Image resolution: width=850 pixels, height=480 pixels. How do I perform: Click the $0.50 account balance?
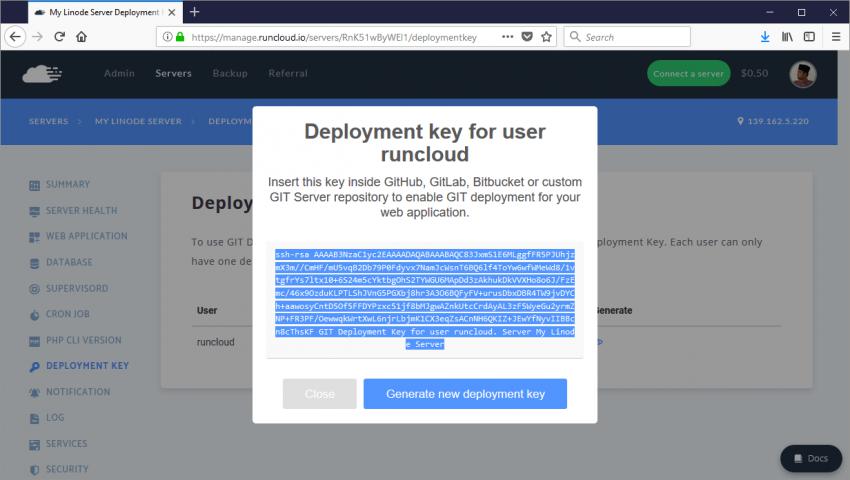click(x=755, y=73)
